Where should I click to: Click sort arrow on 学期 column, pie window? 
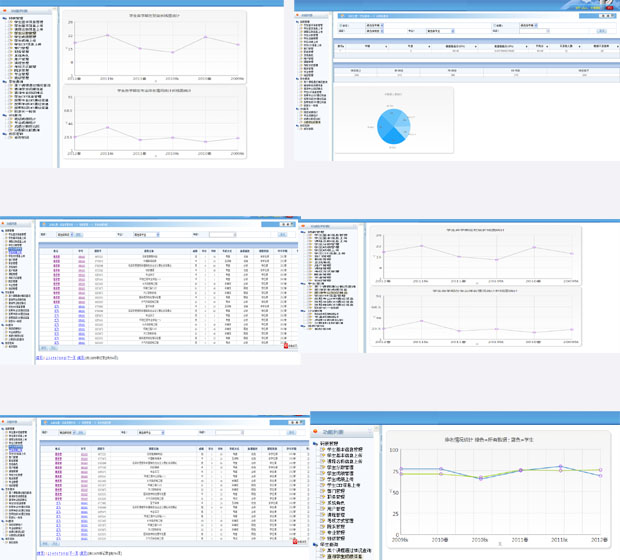coord(386,46)
